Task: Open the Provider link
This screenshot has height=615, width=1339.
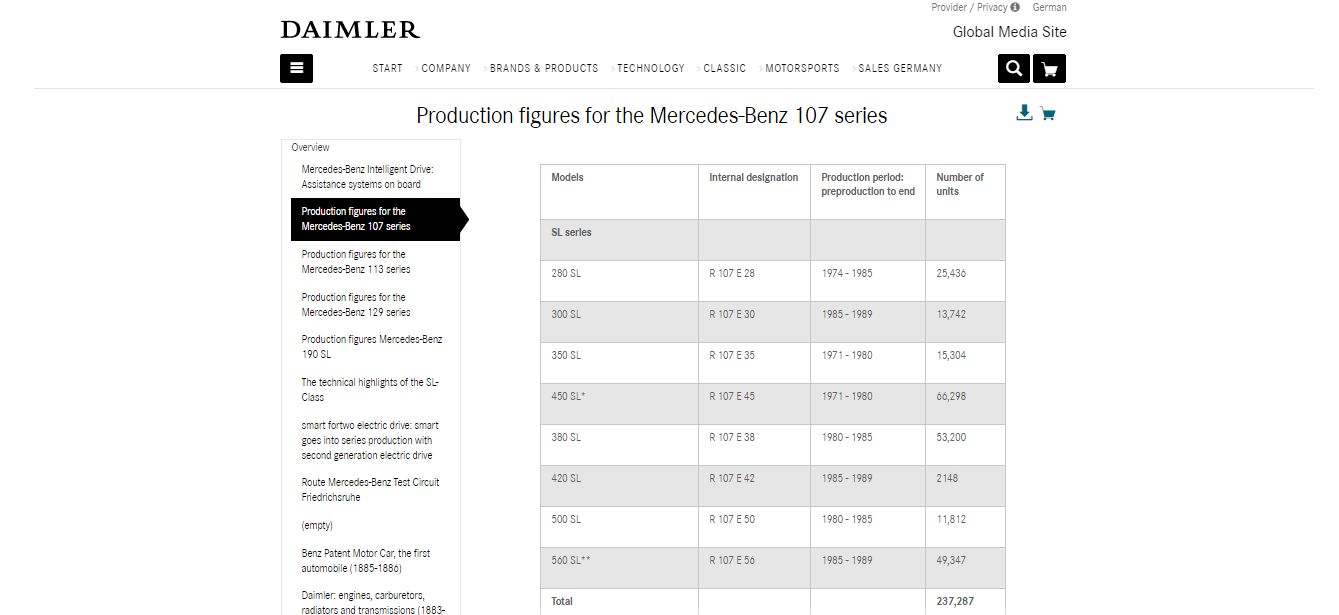Action: point(949,7)
